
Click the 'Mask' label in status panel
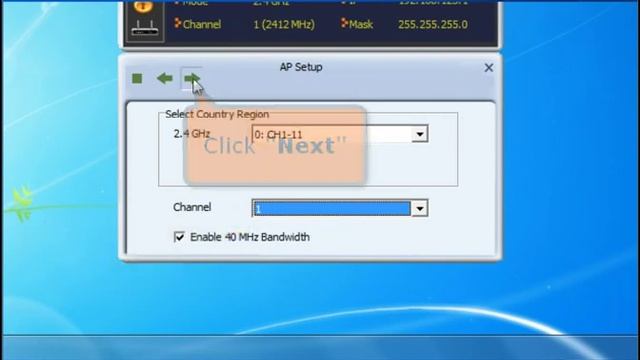tap(361, 24)
